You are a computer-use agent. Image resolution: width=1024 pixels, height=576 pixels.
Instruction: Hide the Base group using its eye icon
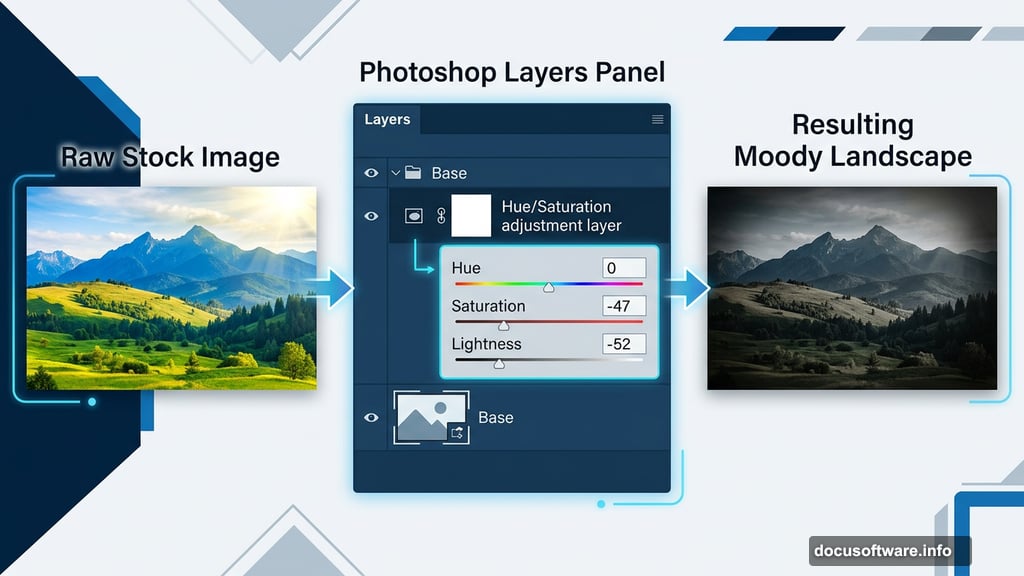(x=371, y=172)
